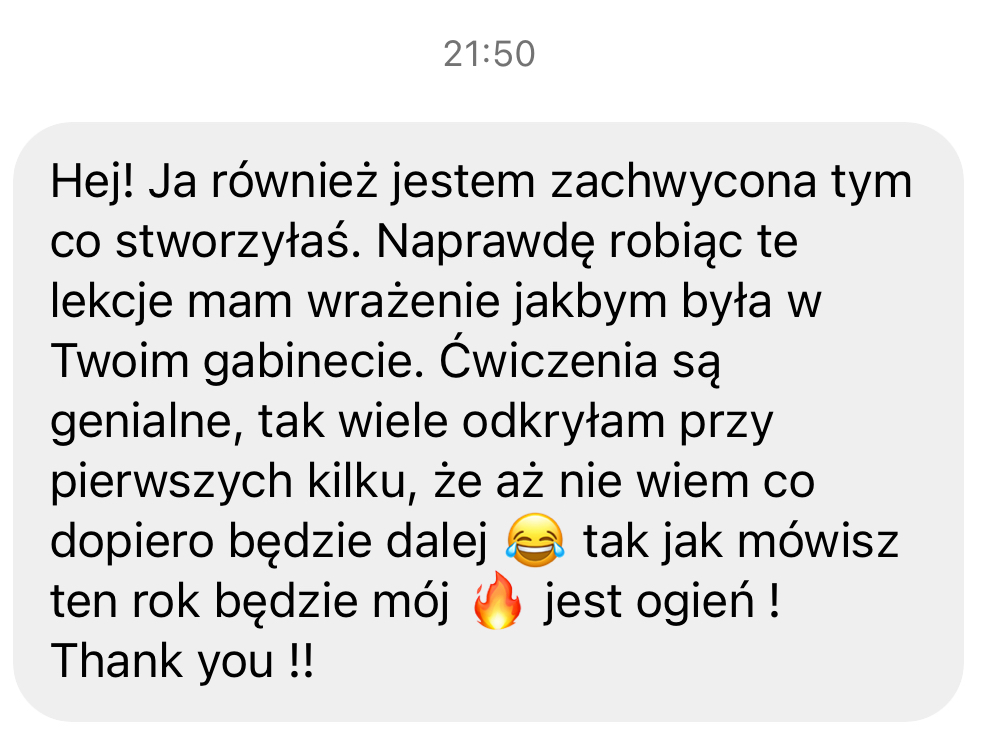Screen dimensions: 984x738
Task: Click the word "dopiero" before the emoji line
Action: [x=132, y=542]
